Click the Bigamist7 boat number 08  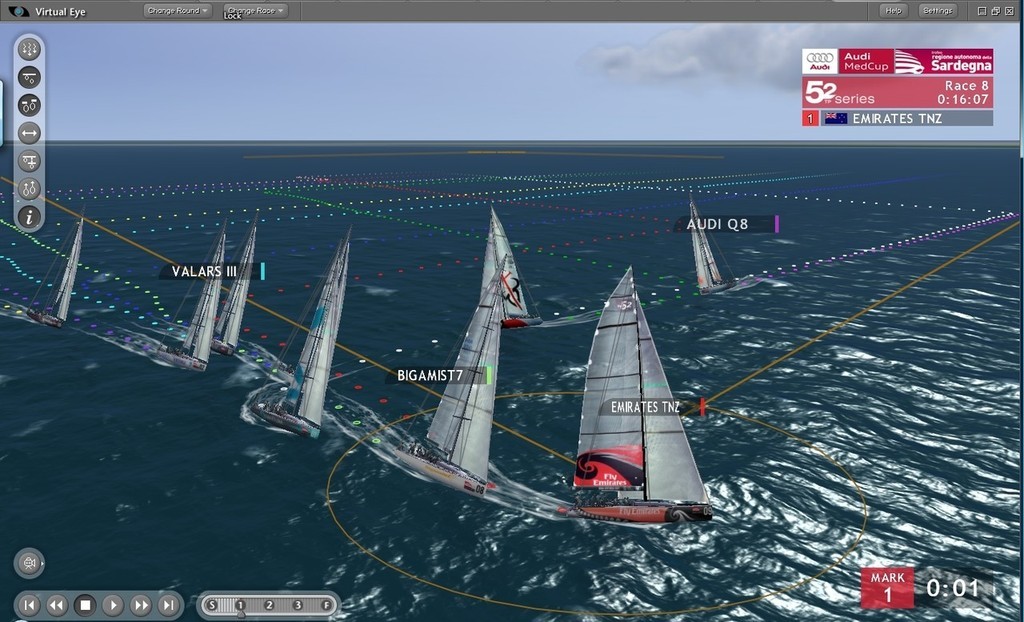(x=479, y=488)
